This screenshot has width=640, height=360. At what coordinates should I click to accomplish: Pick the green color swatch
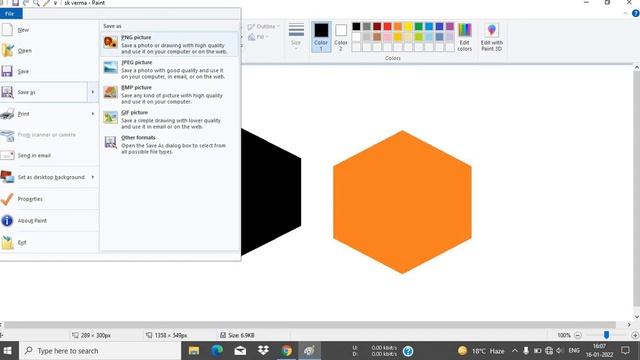[419, 27]
